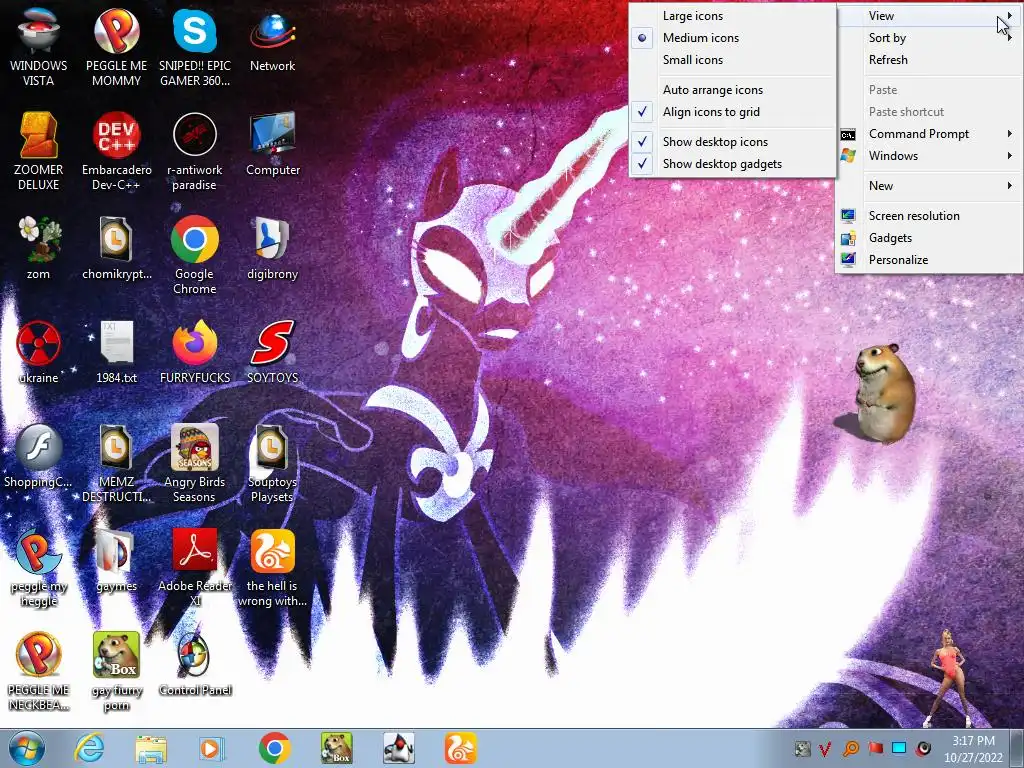Select the Adobe Reader XI icon

tap(195, 567)
